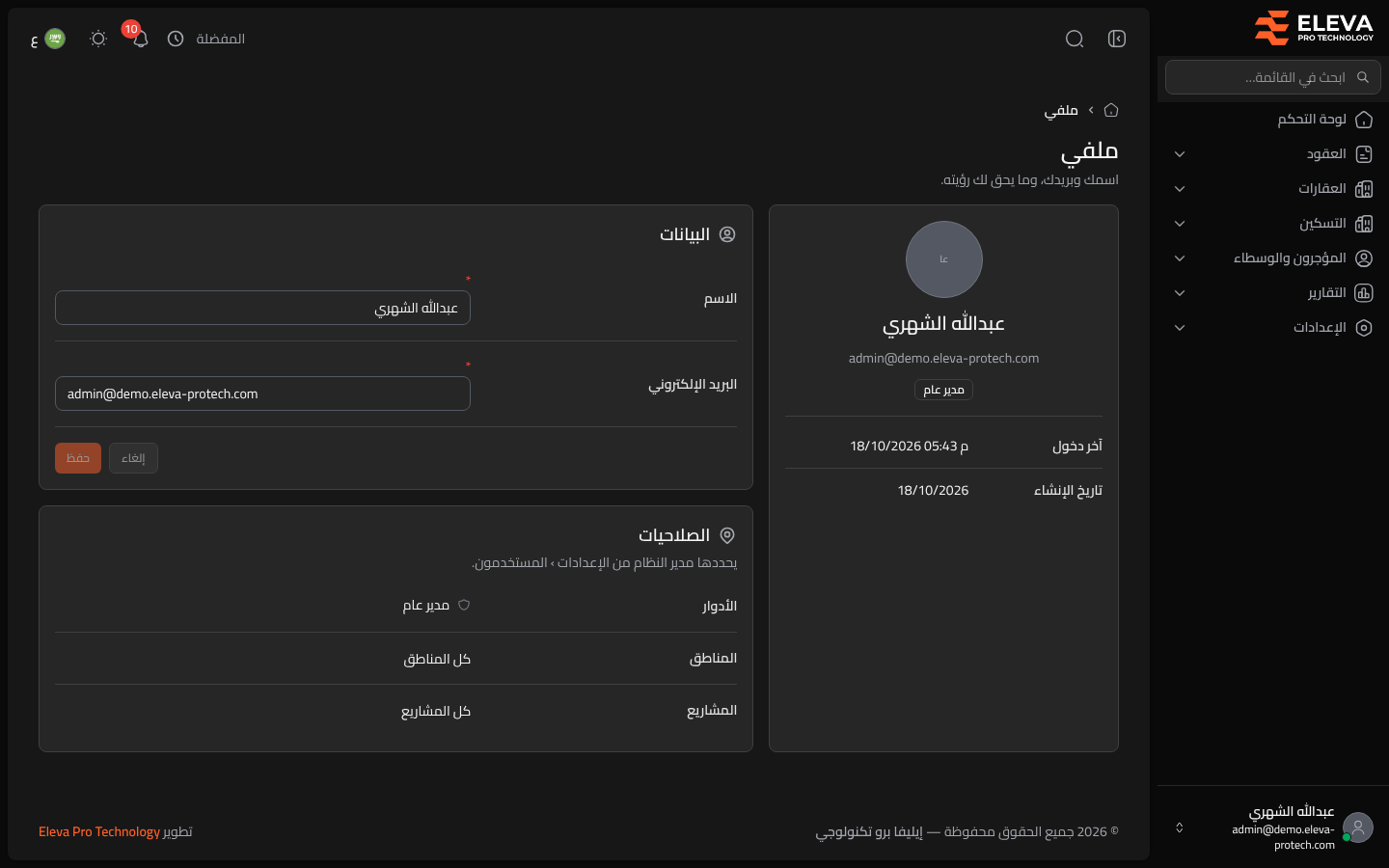Image resolution: width=1389 pixels, height=868 pixels.
Task: Click the مدير عام badge under the profile email
Action: point(943,390)
